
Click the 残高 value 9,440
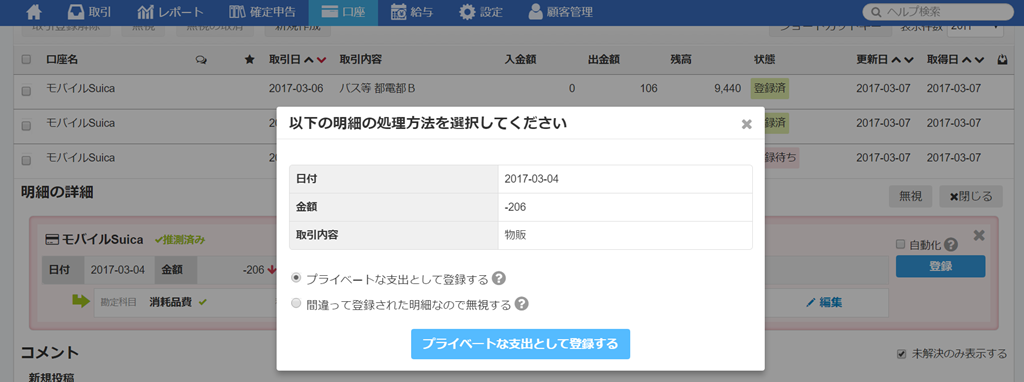(x=728, y=88)
